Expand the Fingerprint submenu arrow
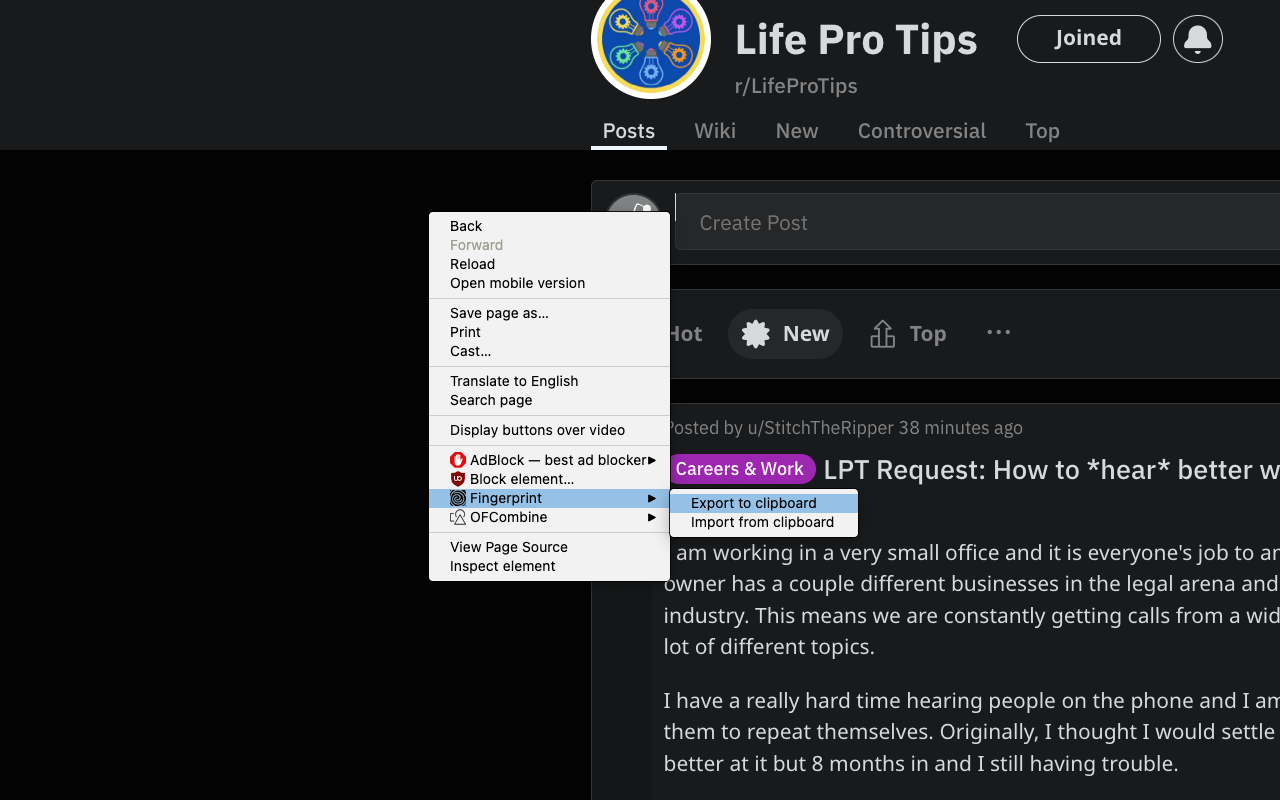The width and height of the screenshot is (1280, 800). [x=652, y=498]
